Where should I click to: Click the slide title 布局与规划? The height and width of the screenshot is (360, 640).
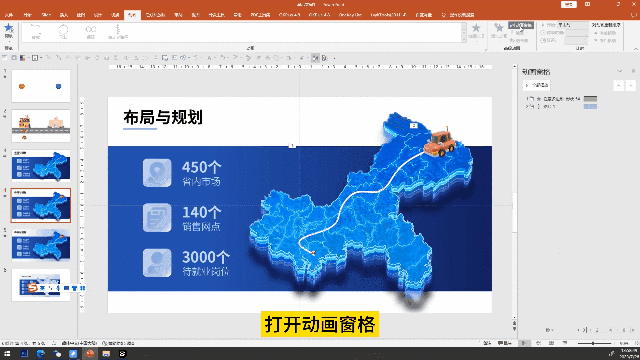coord(163,118)
